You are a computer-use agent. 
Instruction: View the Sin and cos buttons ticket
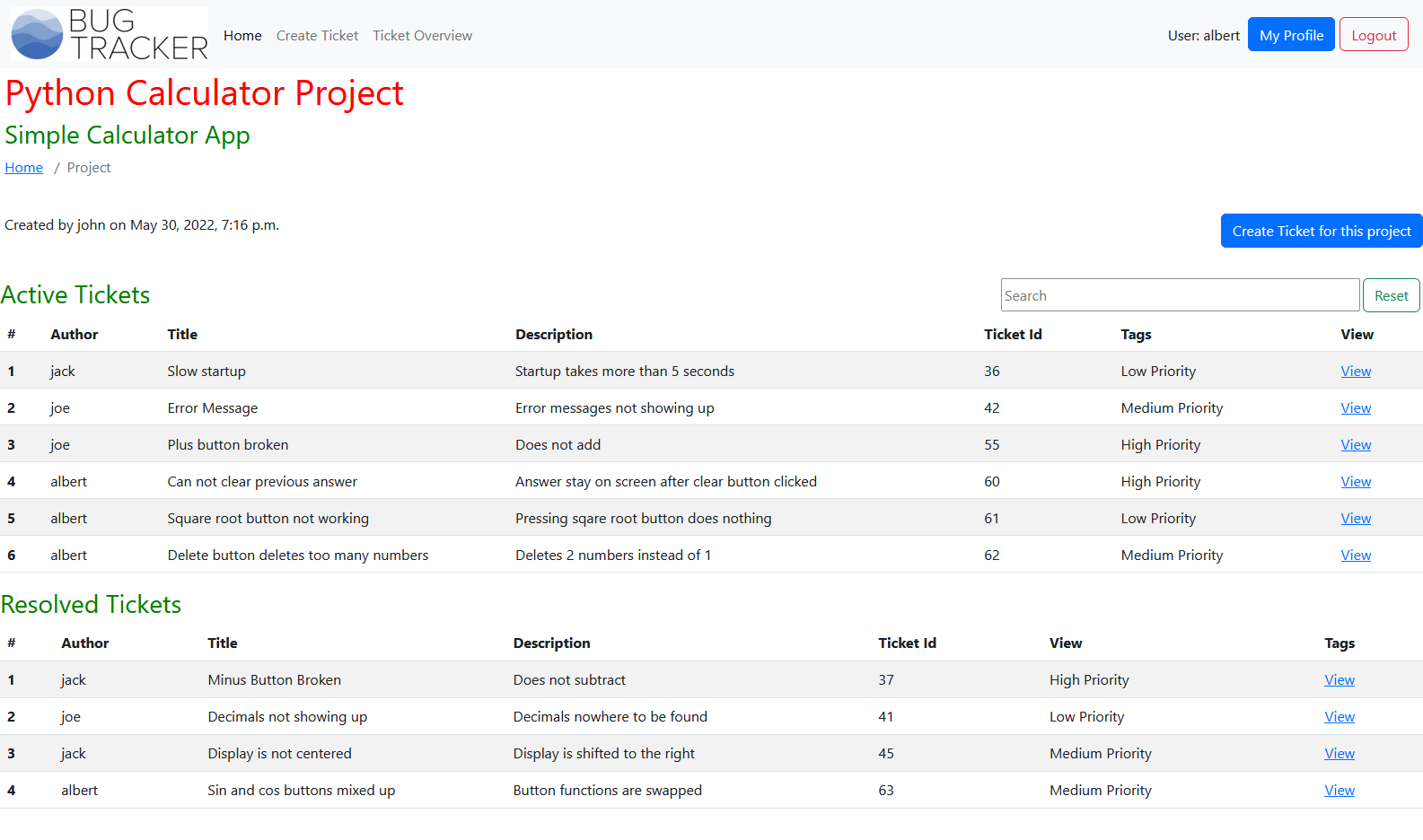(1340, 791)
